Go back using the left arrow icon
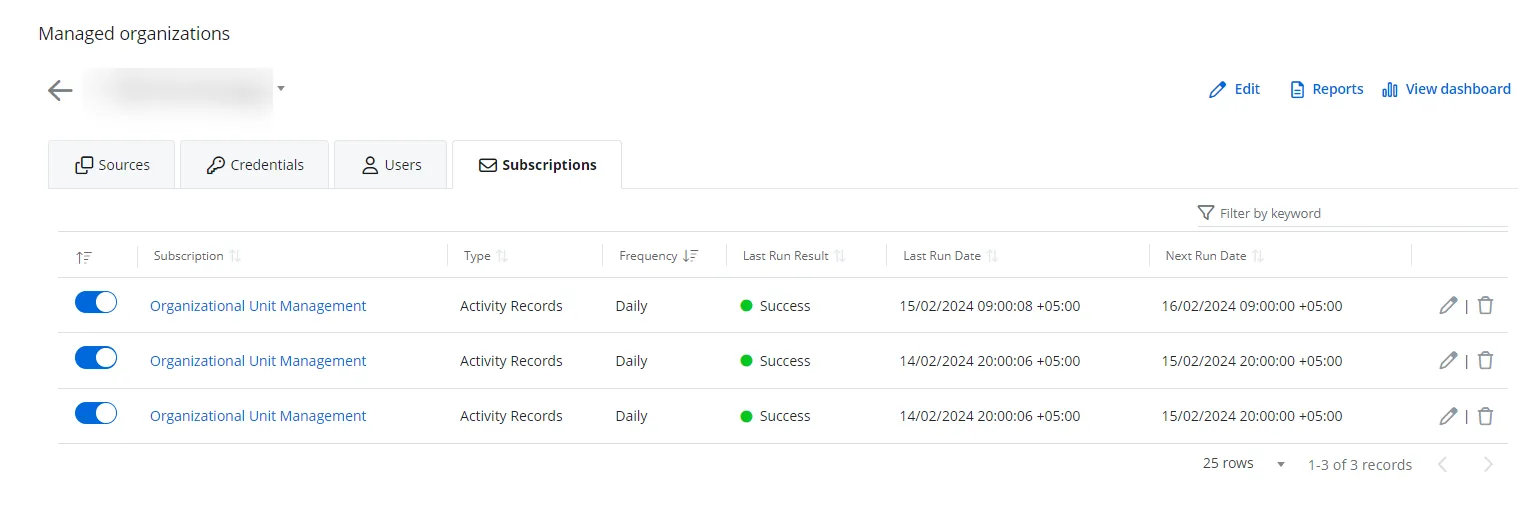The height and width of the screenshot is (506, 1536). click(x=60, y=90)
